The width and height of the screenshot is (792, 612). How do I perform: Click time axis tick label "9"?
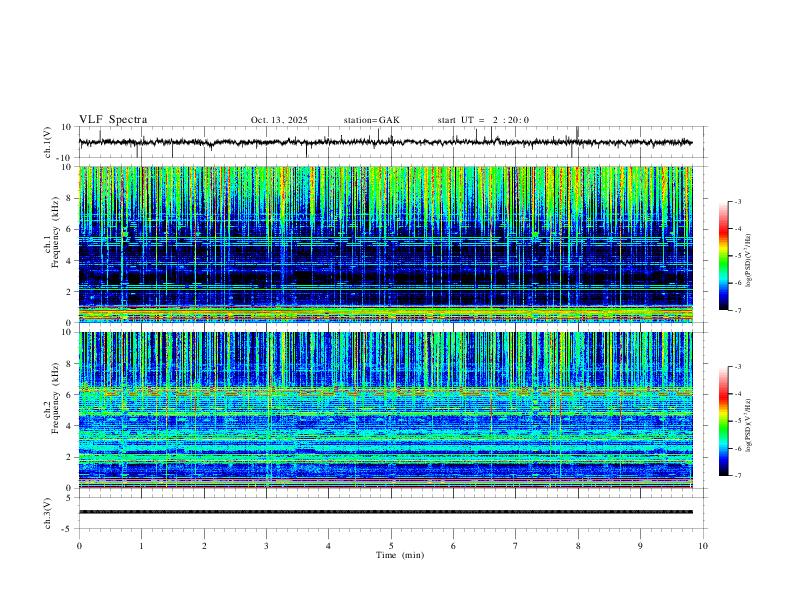coord(640,546)
